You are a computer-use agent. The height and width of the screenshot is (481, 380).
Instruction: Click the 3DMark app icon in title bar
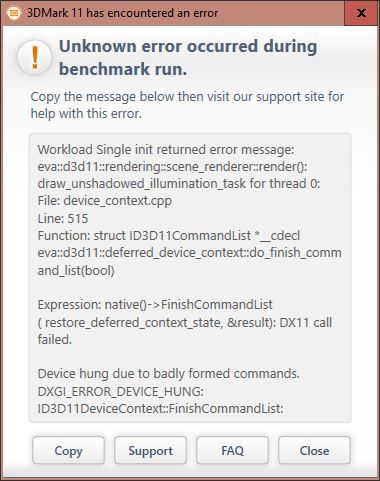(x=14, y=13)
